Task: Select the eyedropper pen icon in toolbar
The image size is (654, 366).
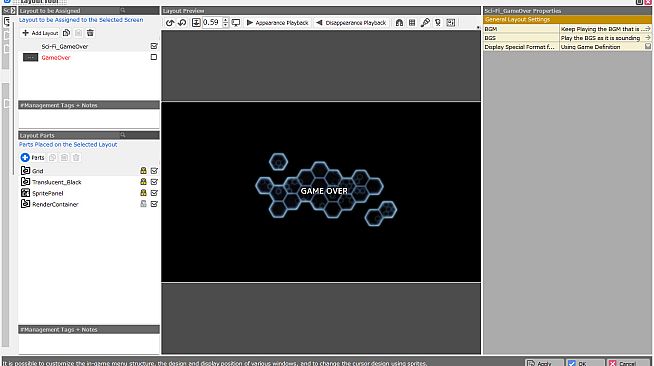Action: point(425,23)
